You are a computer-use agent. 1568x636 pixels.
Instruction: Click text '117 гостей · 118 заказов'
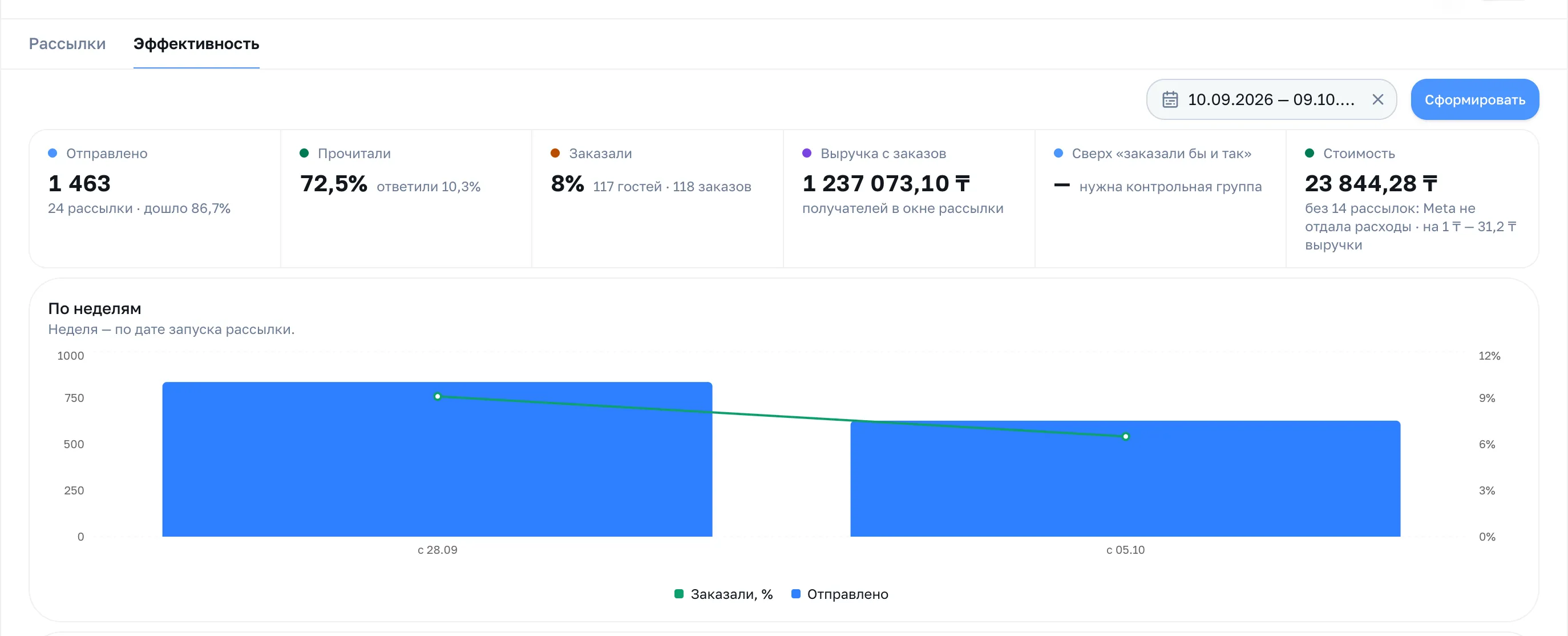pyautogui.click(x=672, y=187)
